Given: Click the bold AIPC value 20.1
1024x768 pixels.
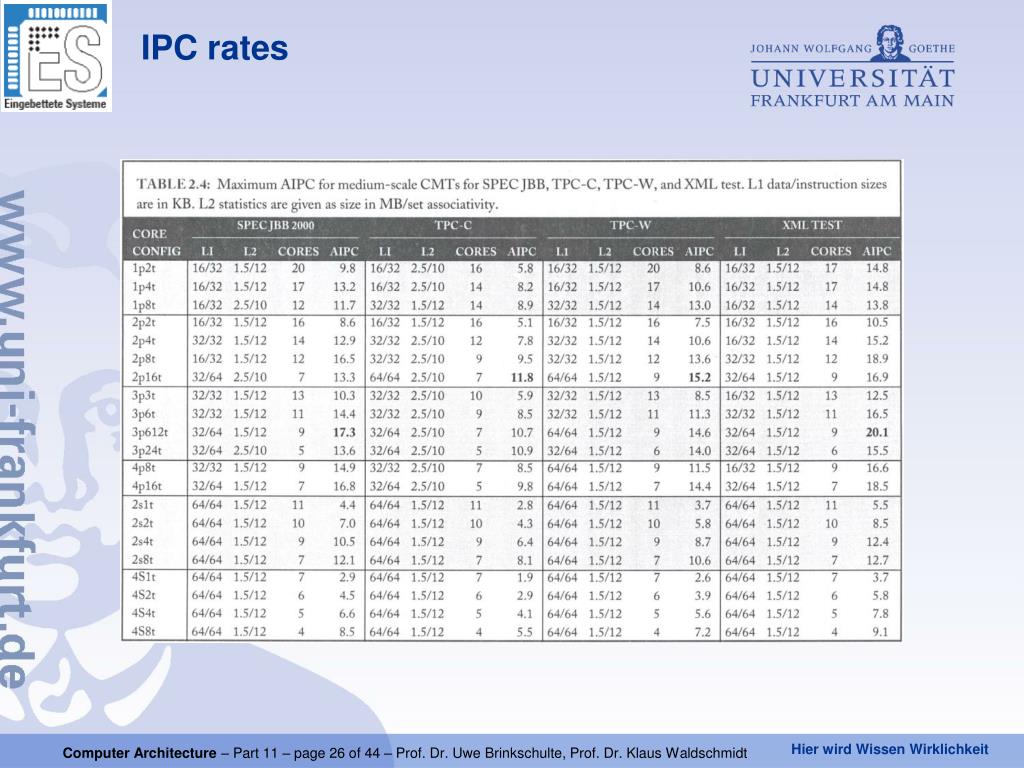Looking at the screenshot, I should click(877, 432).
